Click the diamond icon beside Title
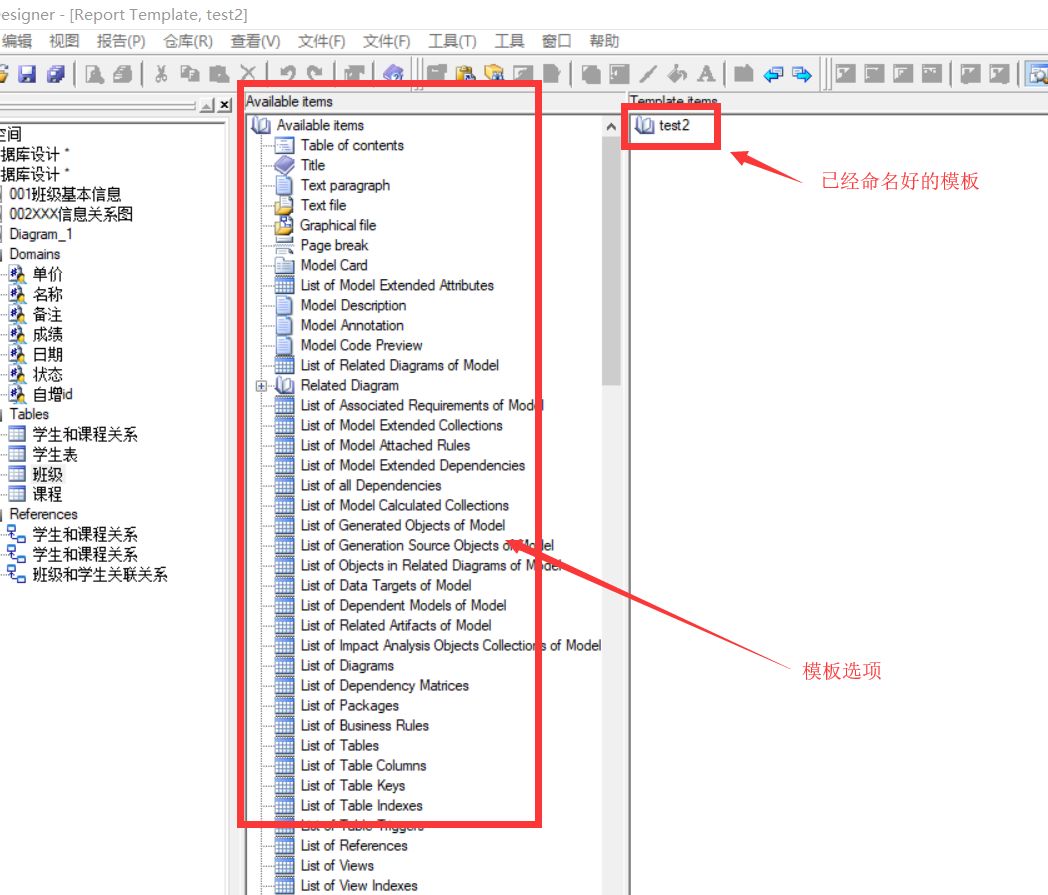 tap(285, 165)
